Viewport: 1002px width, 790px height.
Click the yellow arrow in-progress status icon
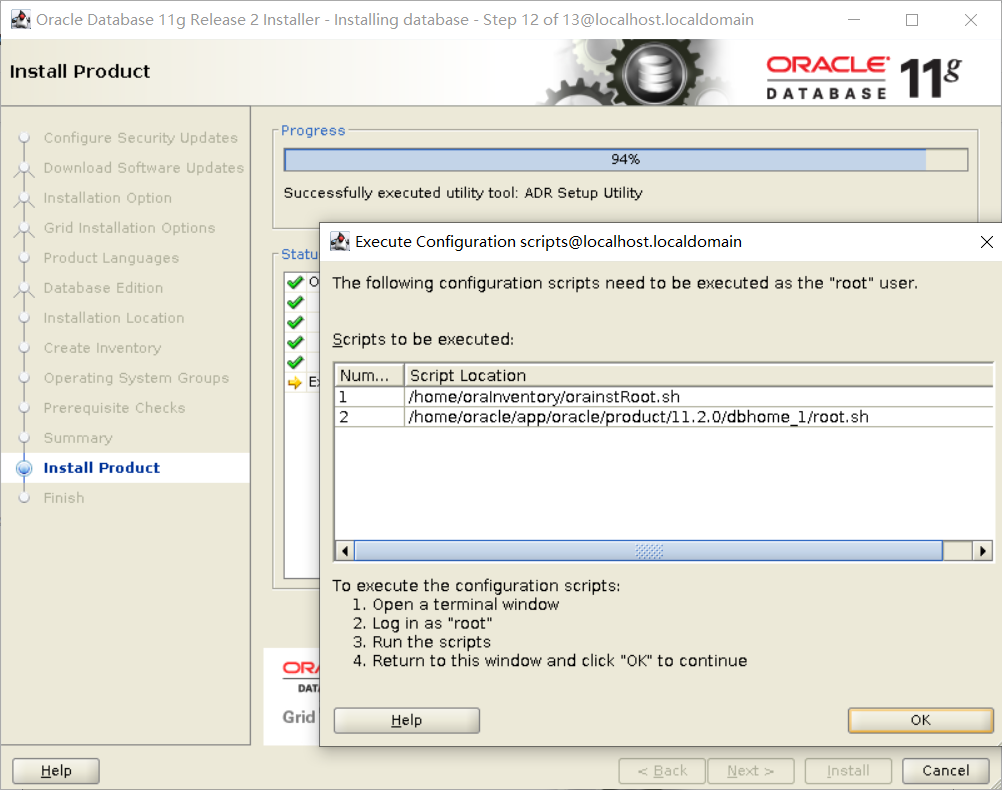click(x=295, y=382)
